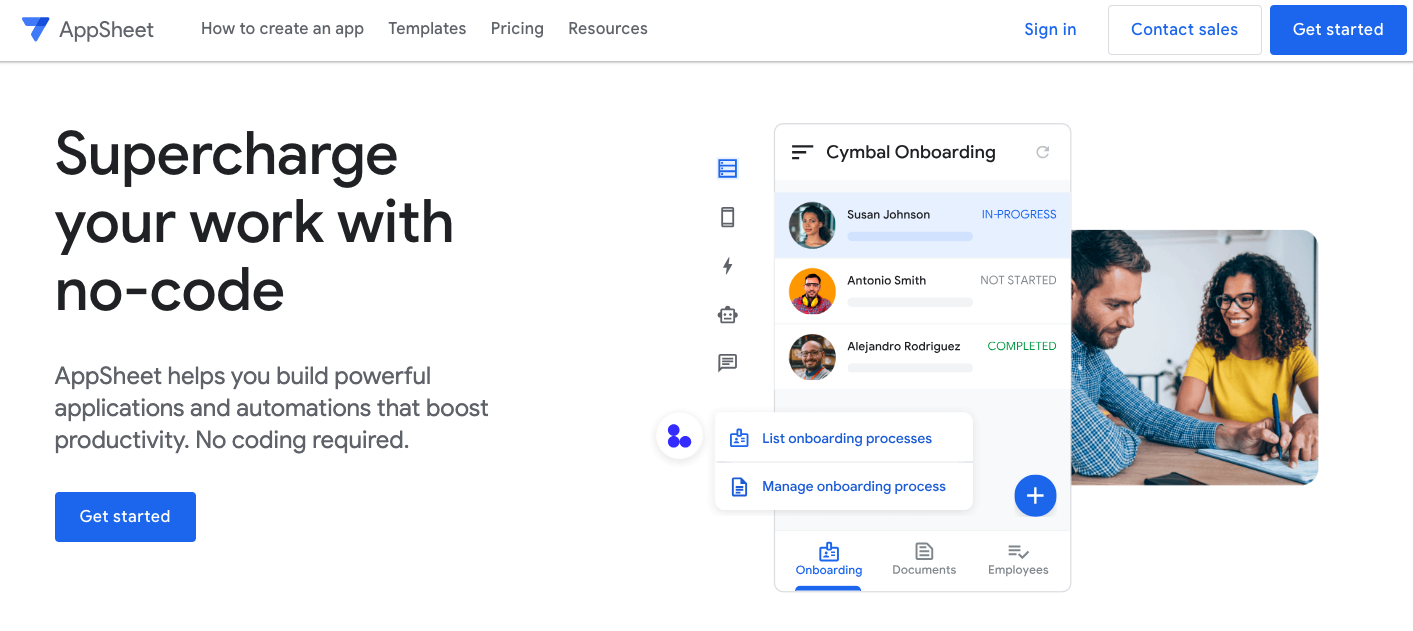The width and height of the screenshot is (1413, 631).
Task: Select the mobile phone icon in sidebar
Action: [728, 217]
